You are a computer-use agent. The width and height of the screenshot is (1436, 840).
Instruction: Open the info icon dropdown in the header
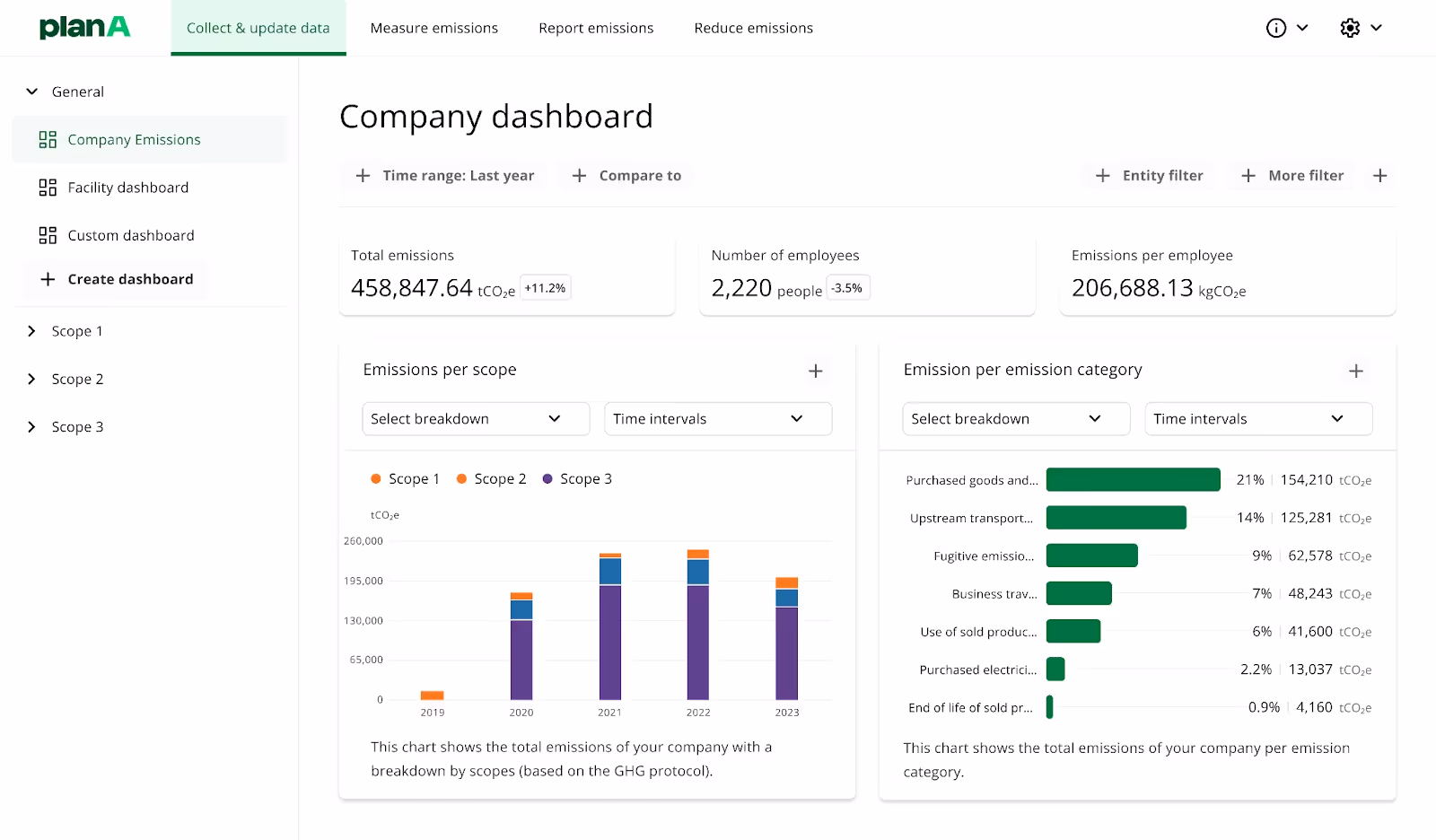(x=1275, y=28)
